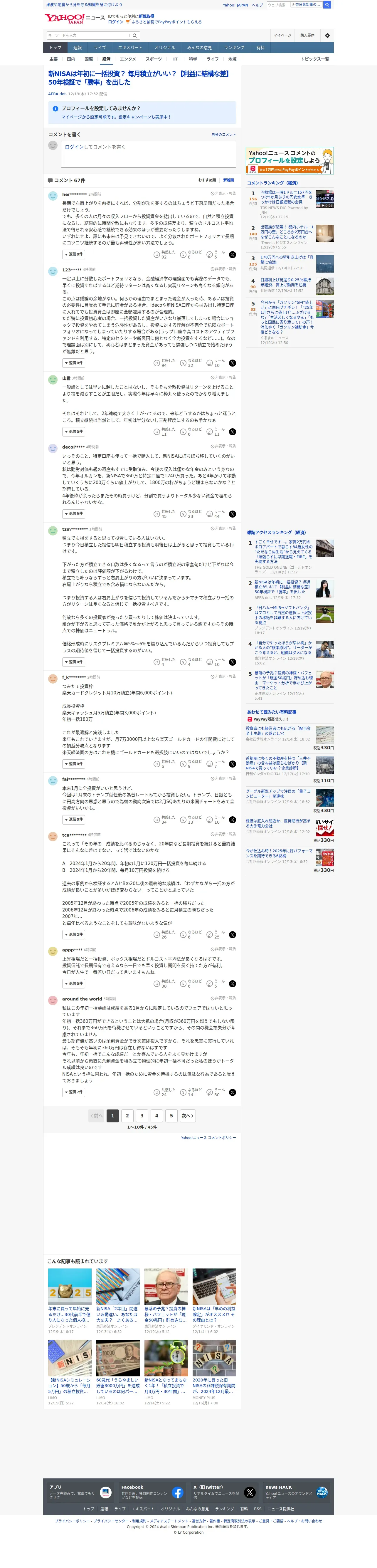Click なるほど reaction on her******** comment

[x=191, y=254]
